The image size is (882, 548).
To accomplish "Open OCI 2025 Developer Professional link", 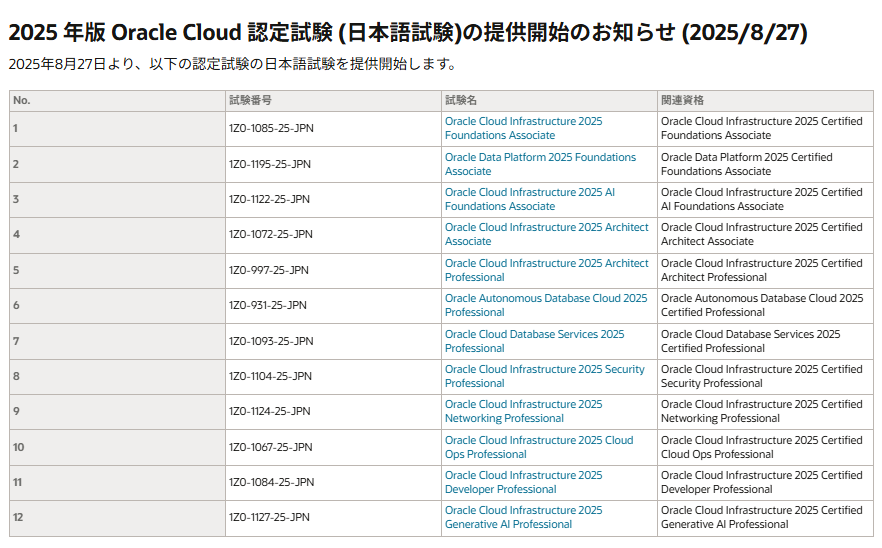I will (x=523, y=482).
